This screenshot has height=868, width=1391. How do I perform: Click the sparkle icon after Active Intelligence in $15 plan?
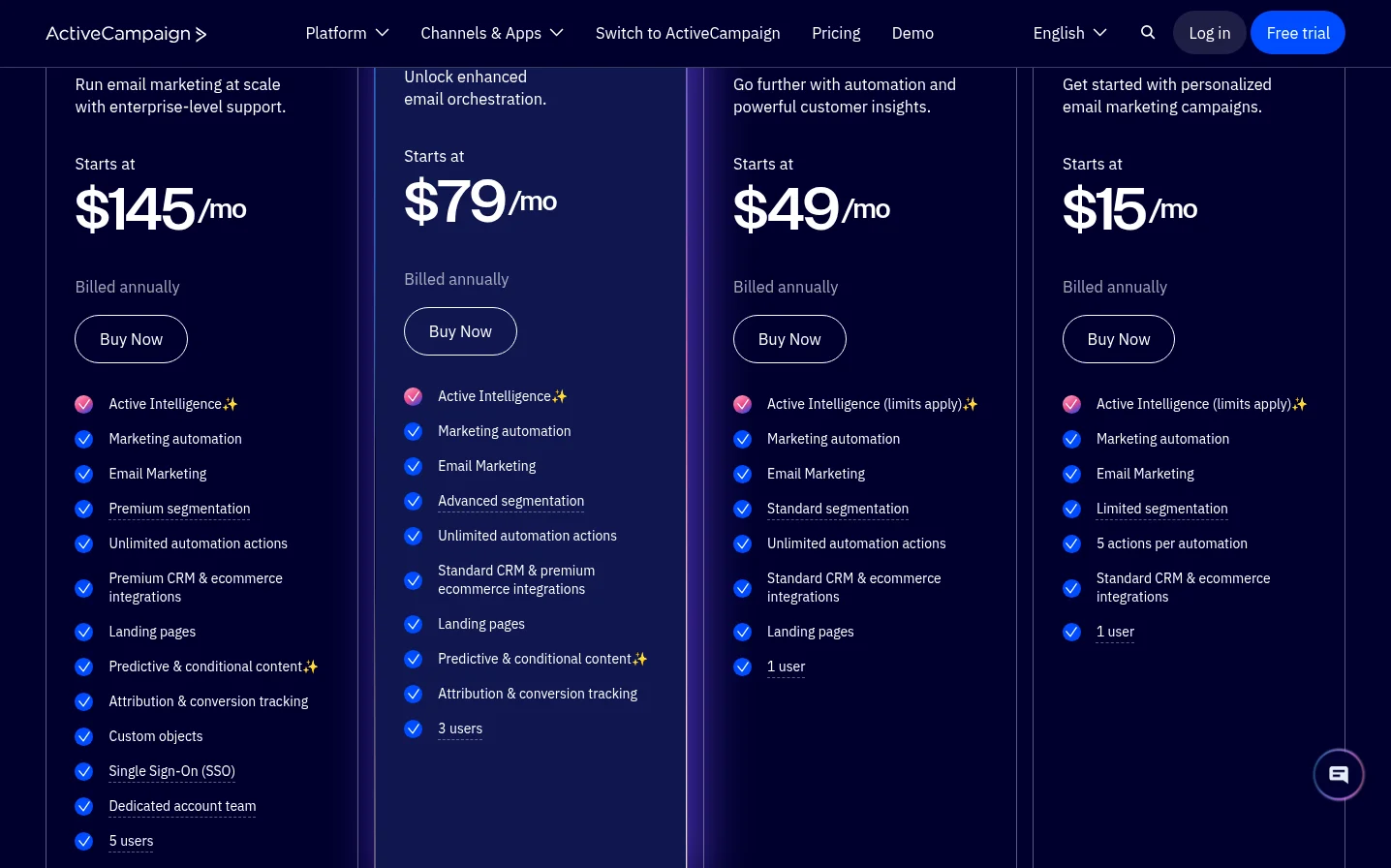[x=1299, y=404]
